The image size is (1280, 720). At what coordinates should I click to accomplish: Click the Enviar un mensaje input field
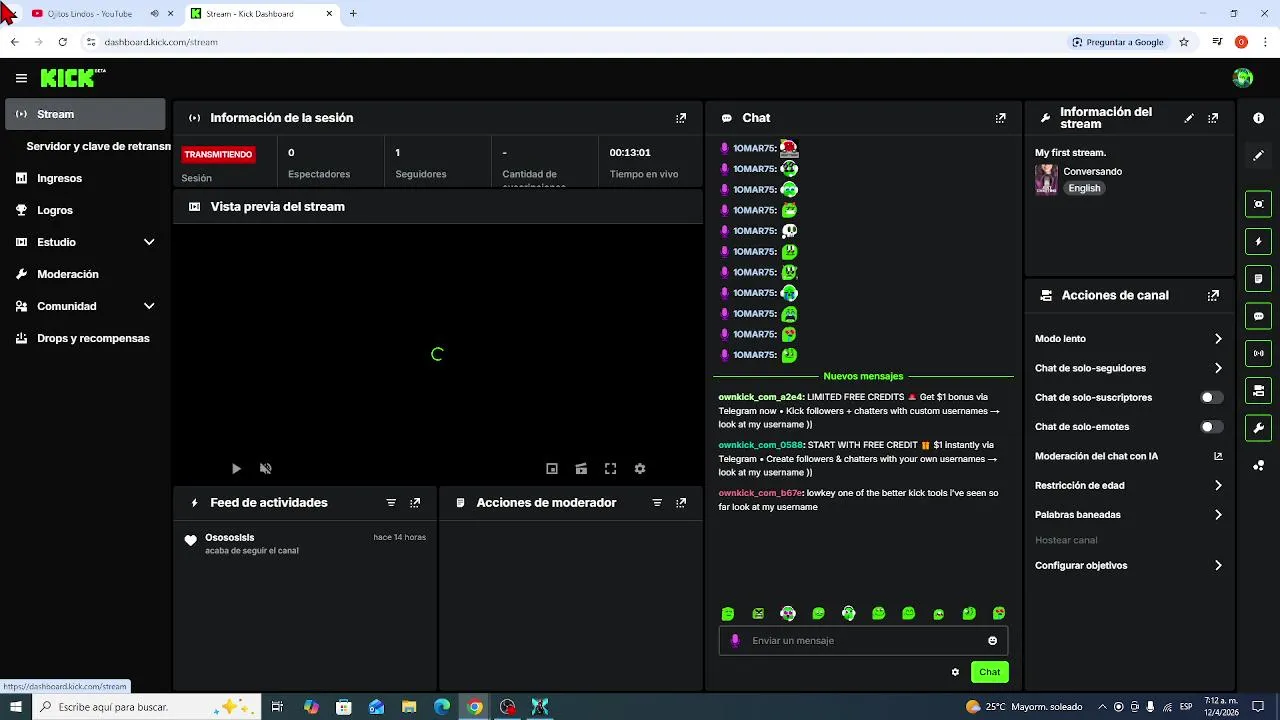point(865,641)
